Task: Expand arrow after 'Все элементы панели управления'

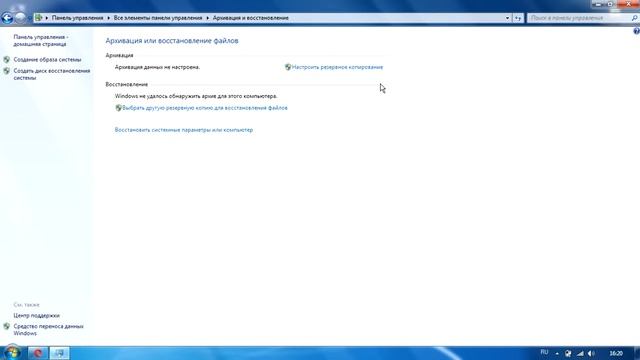Action: point(207,18)
